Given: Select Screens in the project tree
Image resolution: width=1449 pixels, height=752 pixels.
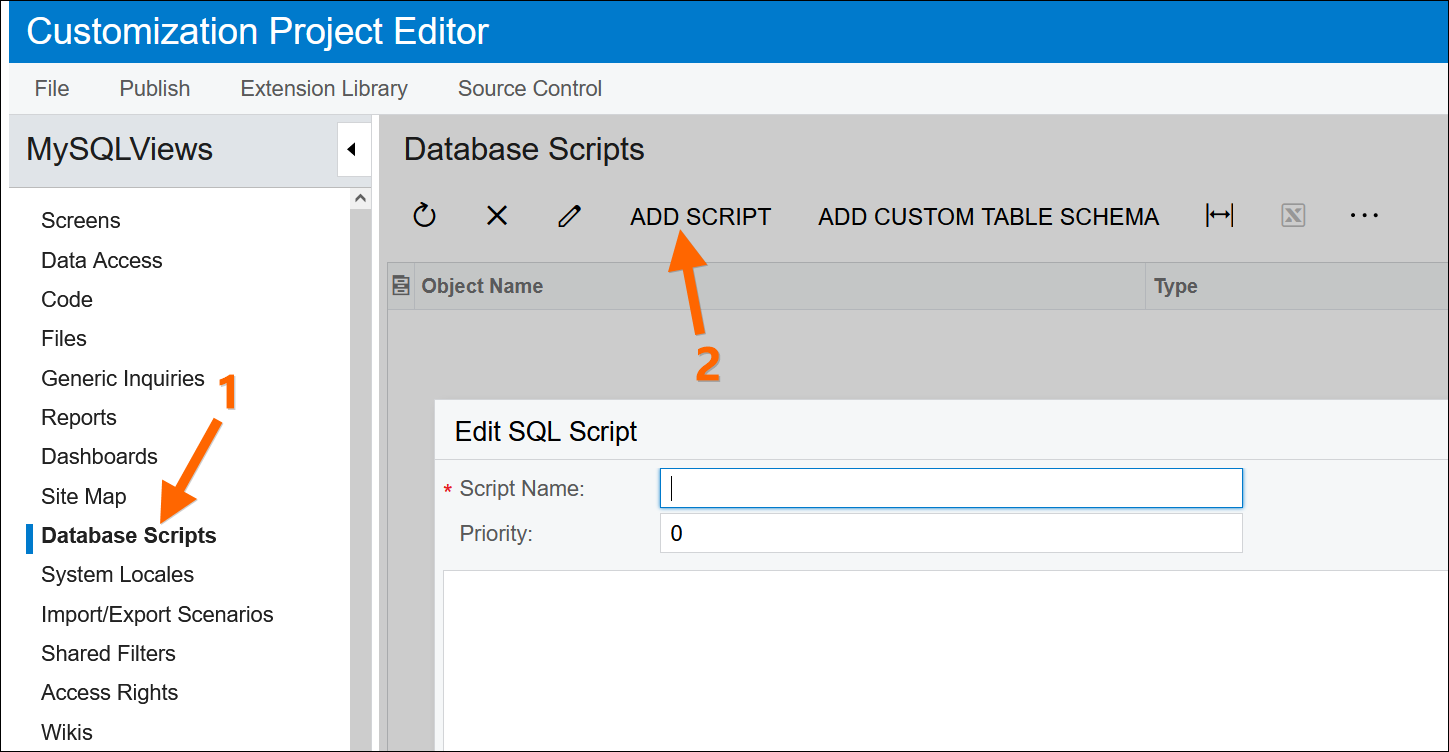Looking at the screenshot, I should pos(80,220).
